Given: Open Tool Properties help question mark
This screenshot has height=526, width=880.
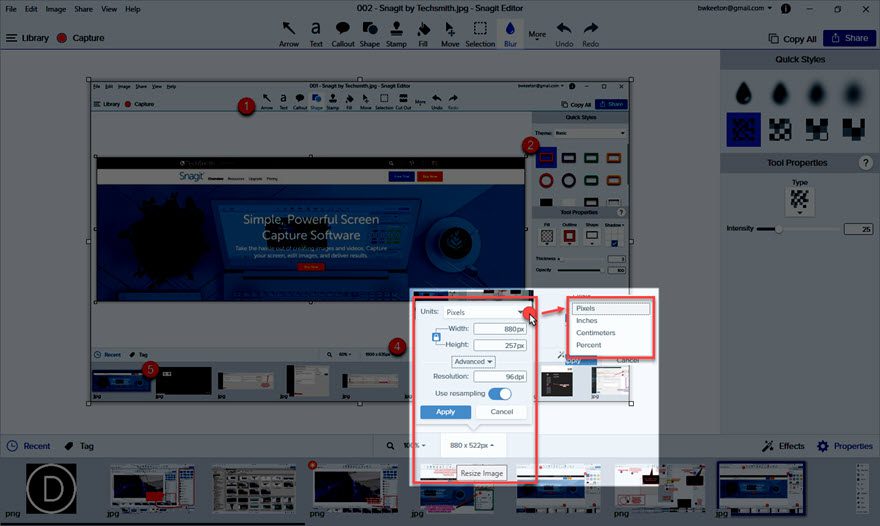Looking at the screenshot, I should point(865,163).
